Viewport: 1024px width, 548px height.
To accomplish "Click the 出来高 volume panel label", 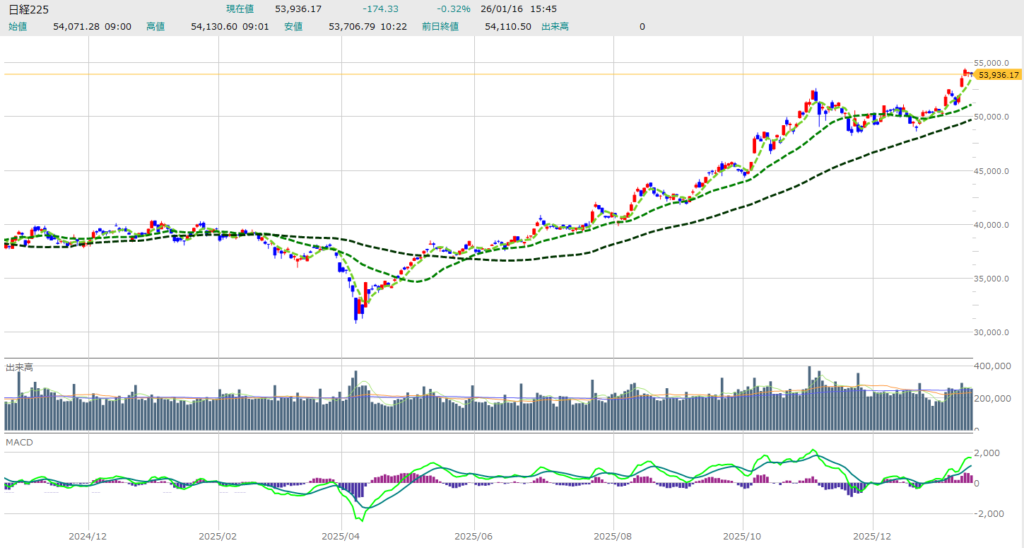I will pyautogui.click(x=20, y=367).
